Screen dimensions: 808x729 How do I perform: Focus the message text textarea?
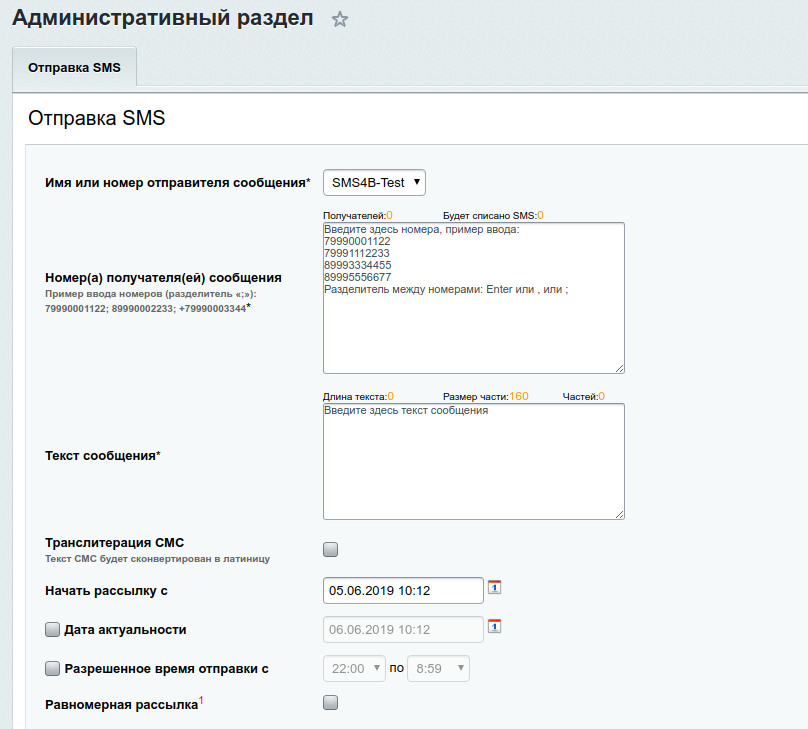point(473,465)
